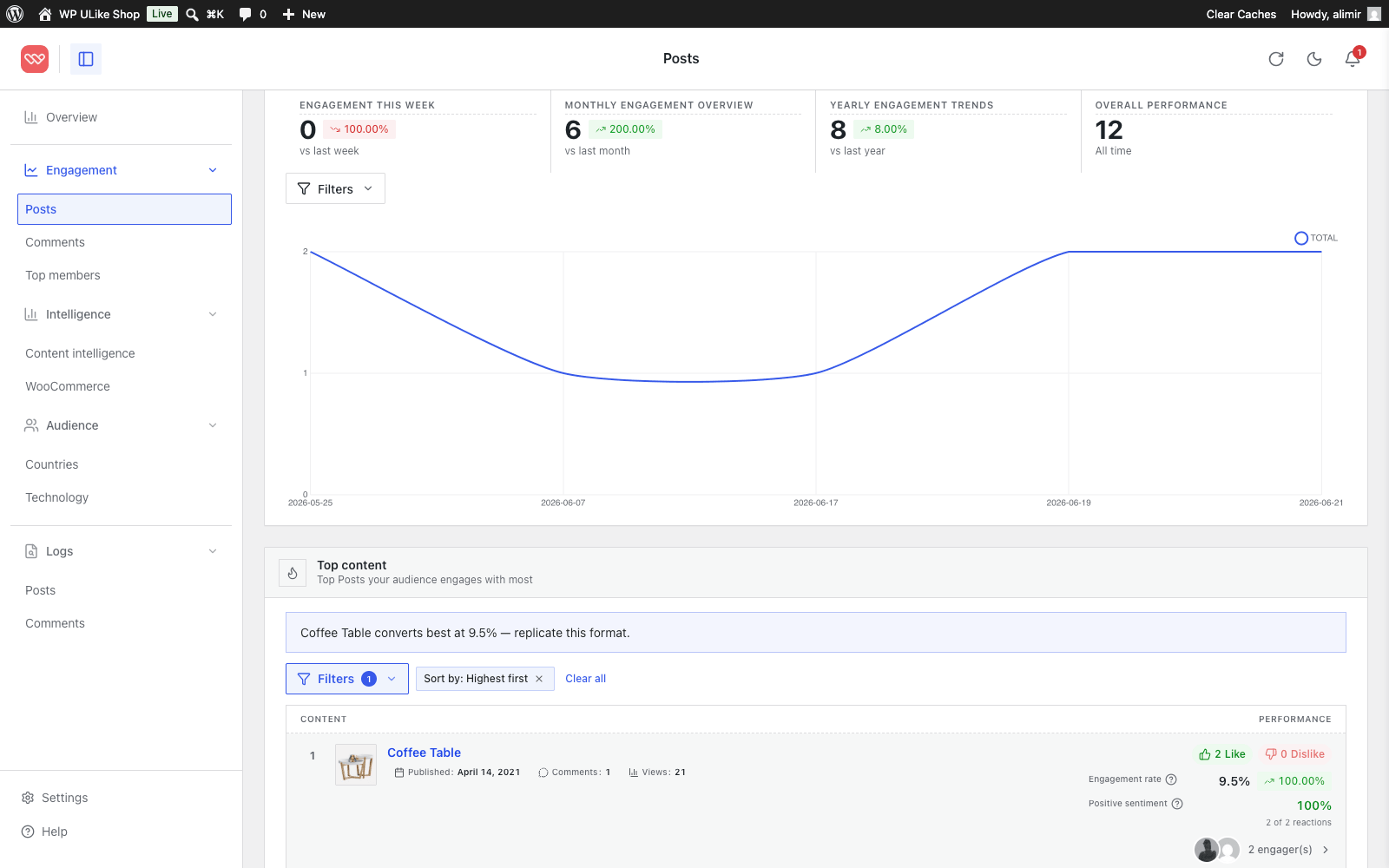Remove the Sort by Highest first chip
This screenshot has width=1389, height=868.
(x=539, y=679)
